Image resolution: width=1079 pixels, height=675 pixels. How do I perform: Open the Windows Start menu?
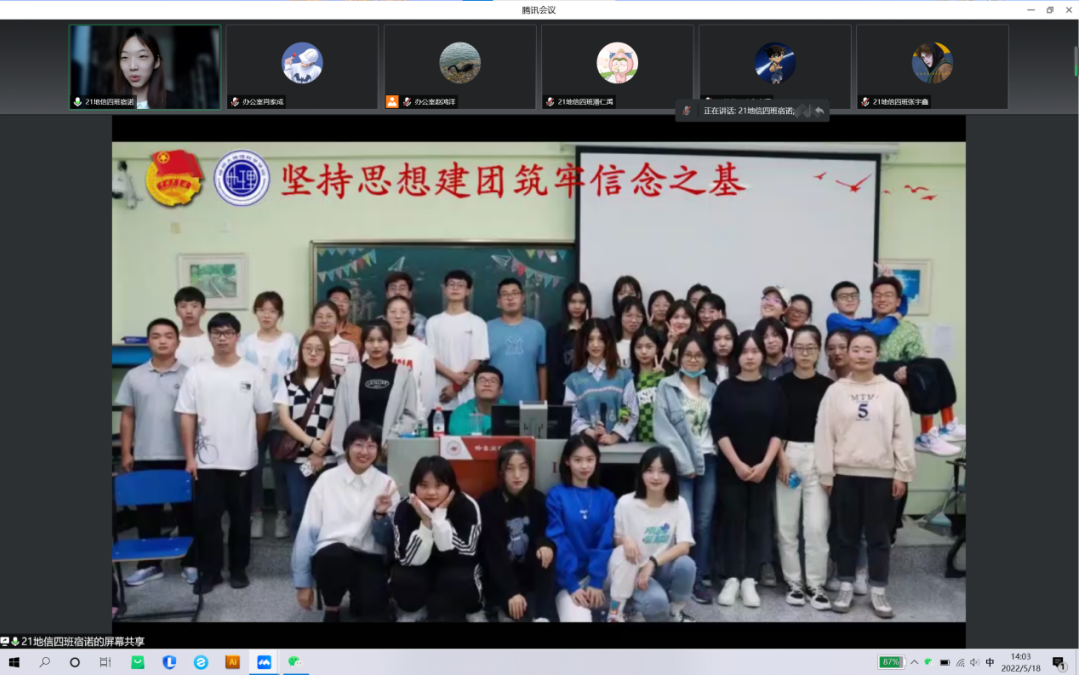[x=14, y=662]
